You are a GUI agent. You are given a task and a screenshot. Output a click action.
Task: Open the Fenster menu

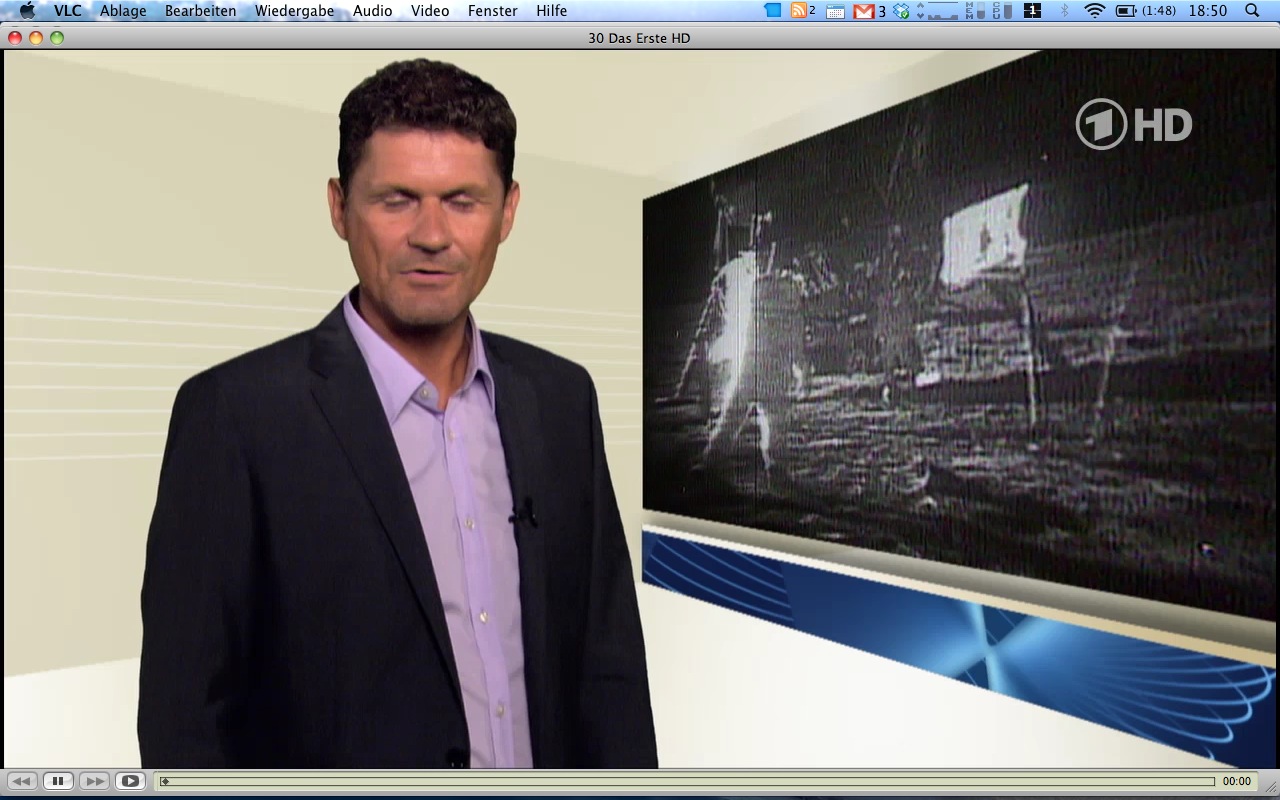493,11
